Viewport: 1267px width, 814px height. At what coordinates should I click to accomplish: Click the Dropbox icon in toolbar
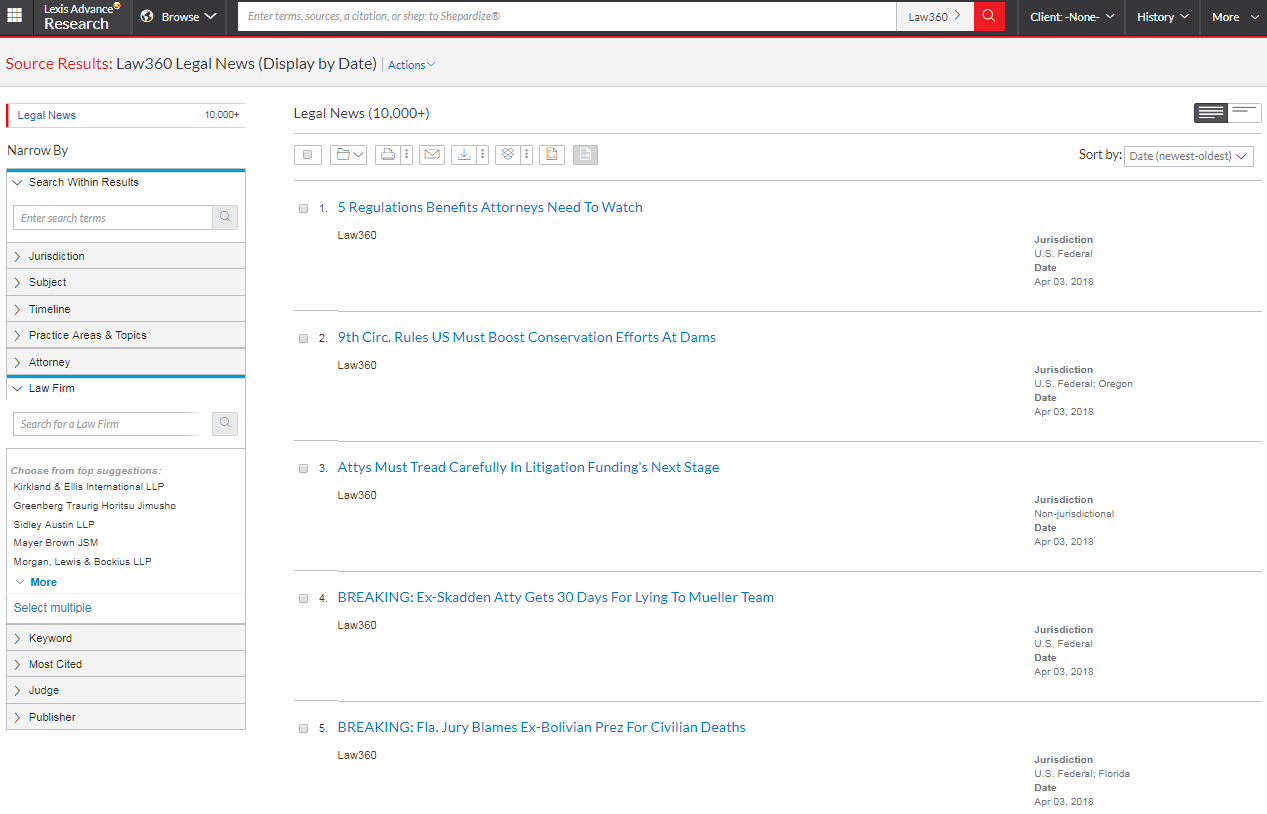point(507,154)
